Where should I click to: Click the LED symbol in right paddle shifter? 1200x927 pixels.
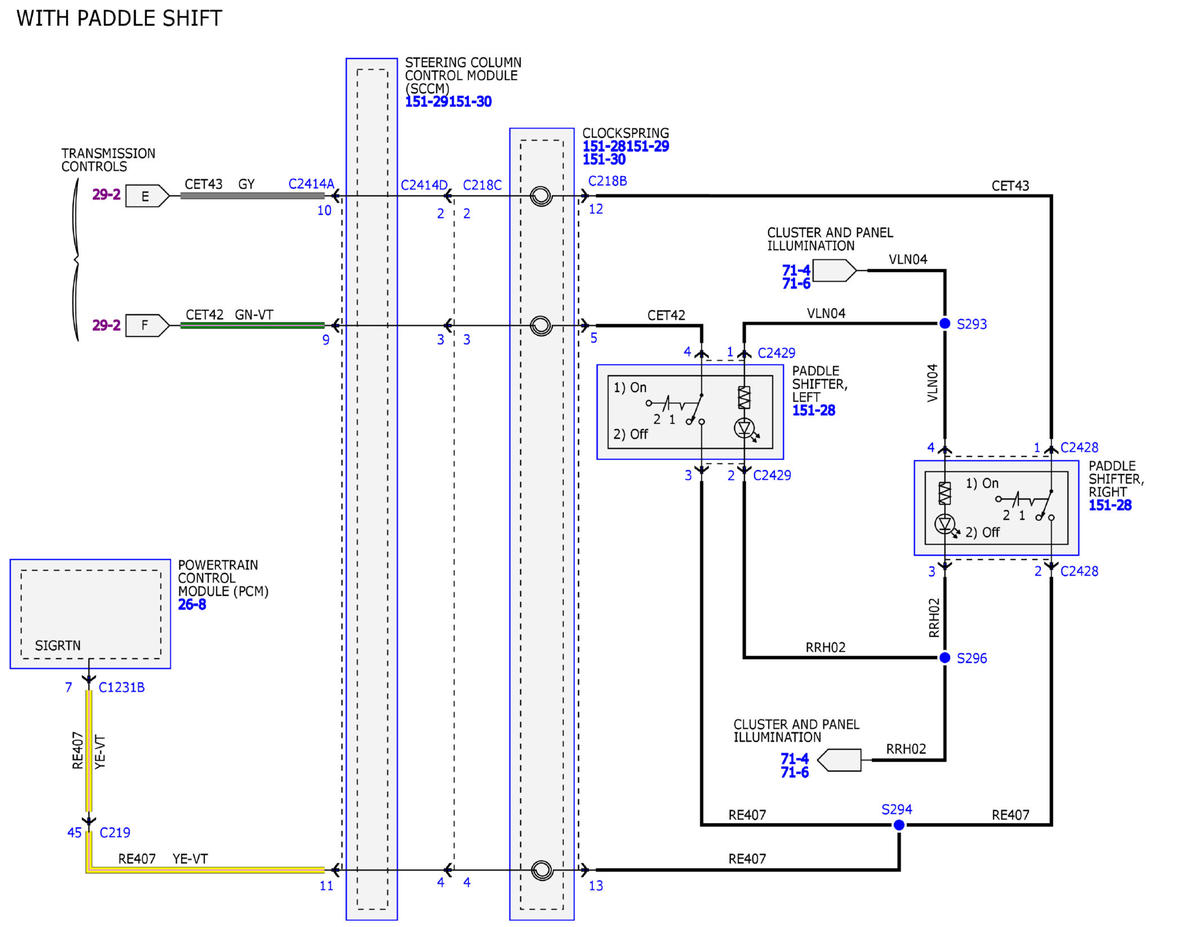pyautogui.click(x=945, y=524)
